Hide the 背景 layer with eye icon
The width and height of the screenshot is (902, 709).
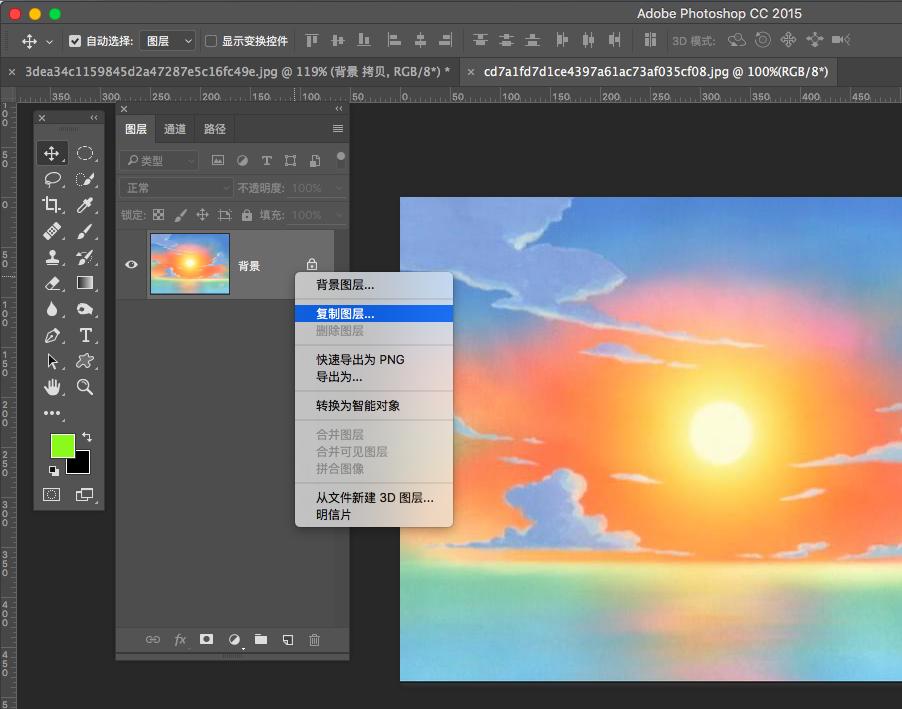pos(131,265)
